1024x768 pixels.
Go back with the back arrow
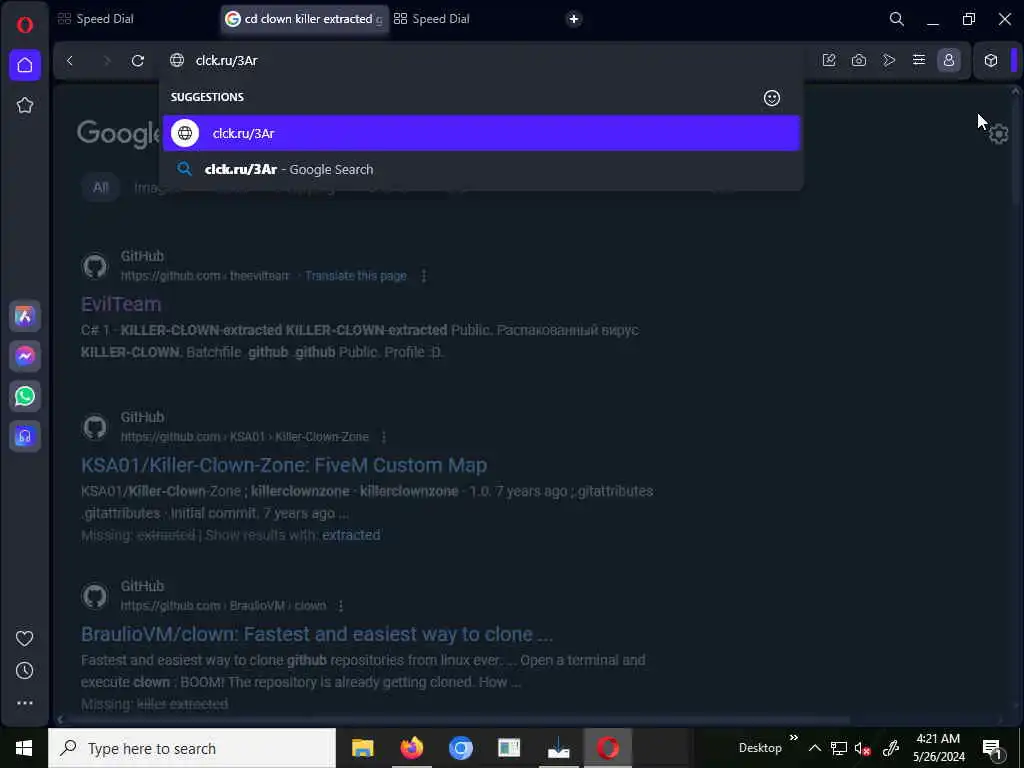coord(70,61)
